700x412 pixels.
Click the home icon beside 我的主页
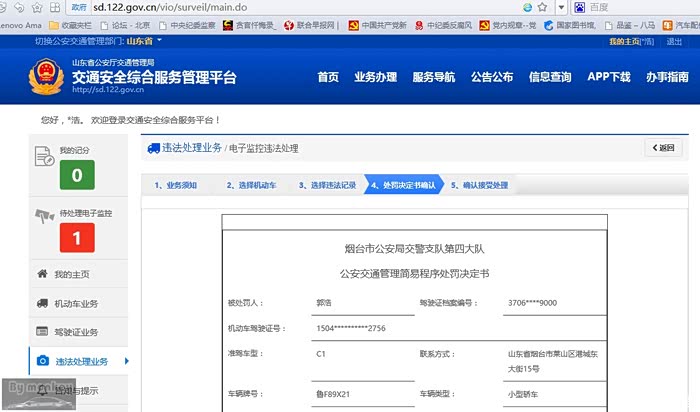point(42,274)
